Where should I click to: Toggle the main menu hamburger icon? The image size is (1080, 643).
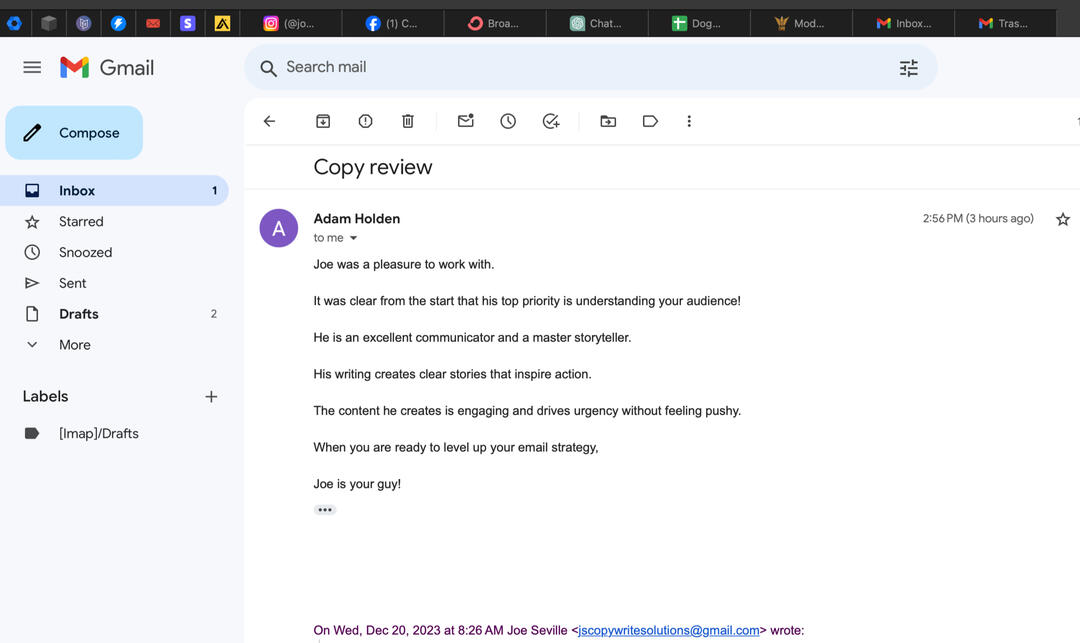pos(32,67)
